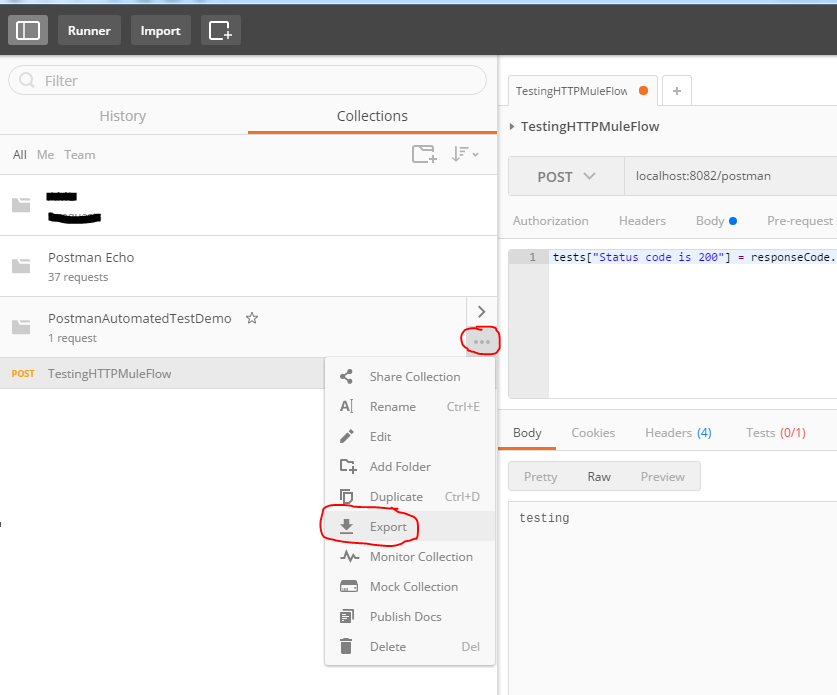Open the POST method dropdown
This screenshot has width=837, height=695.
point(566,177)
